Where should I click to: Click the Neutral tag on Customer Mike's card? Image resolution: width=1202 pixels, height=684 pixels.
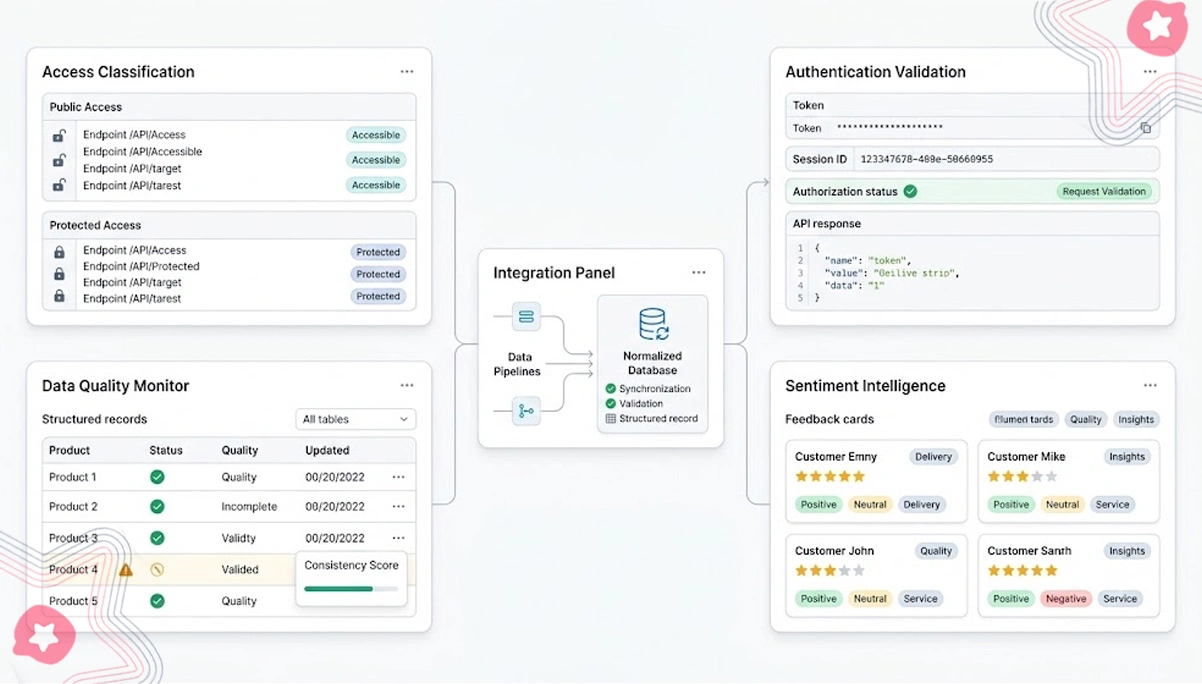coord(1062,505)
